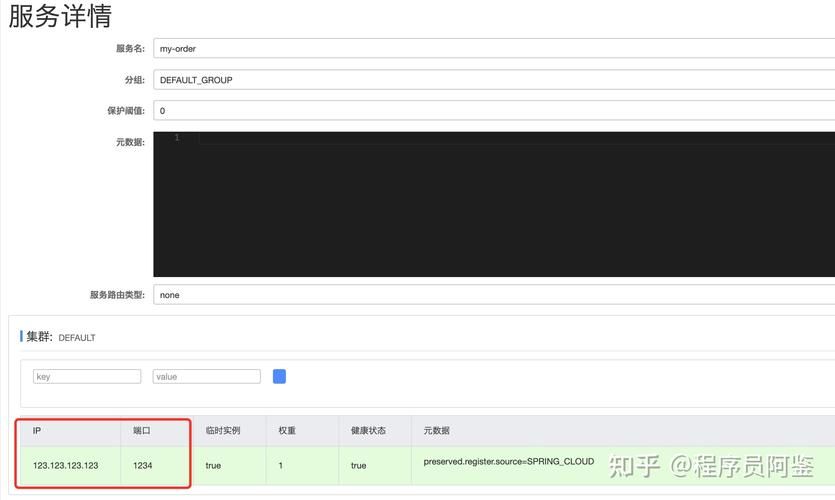This screenshot has height=500, width=835.
Task: Click line number 1 in metadata editor
Action: (x=177, y=138)
